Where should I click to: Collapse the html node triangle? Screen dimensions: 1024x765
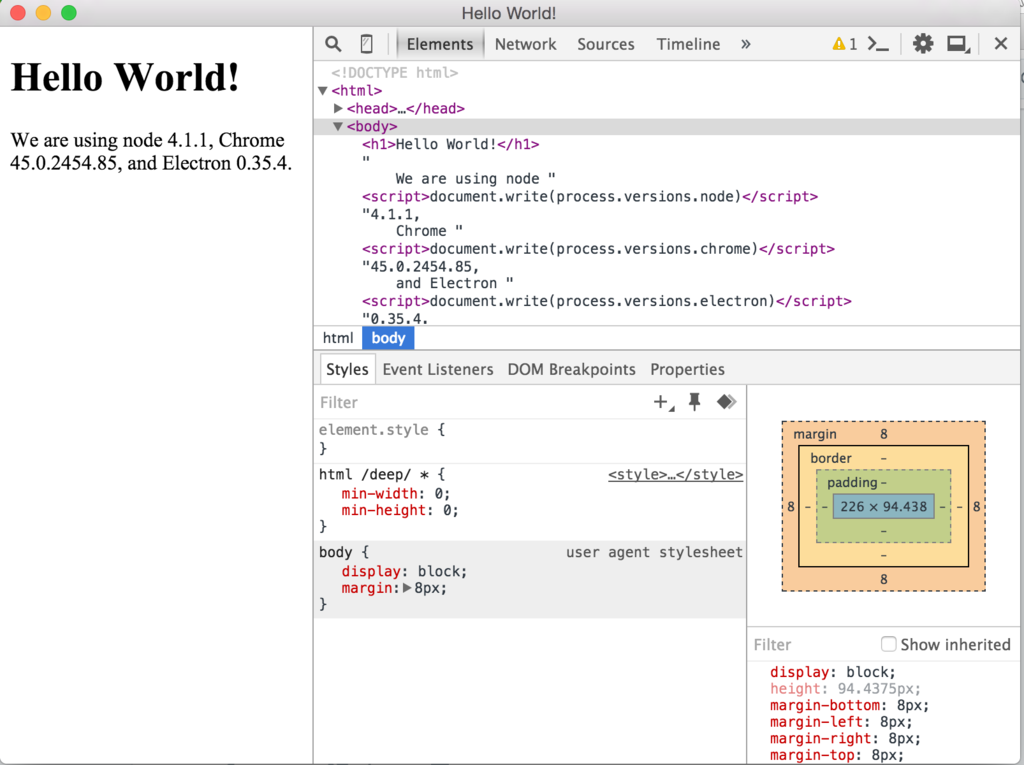click(323, 91)
